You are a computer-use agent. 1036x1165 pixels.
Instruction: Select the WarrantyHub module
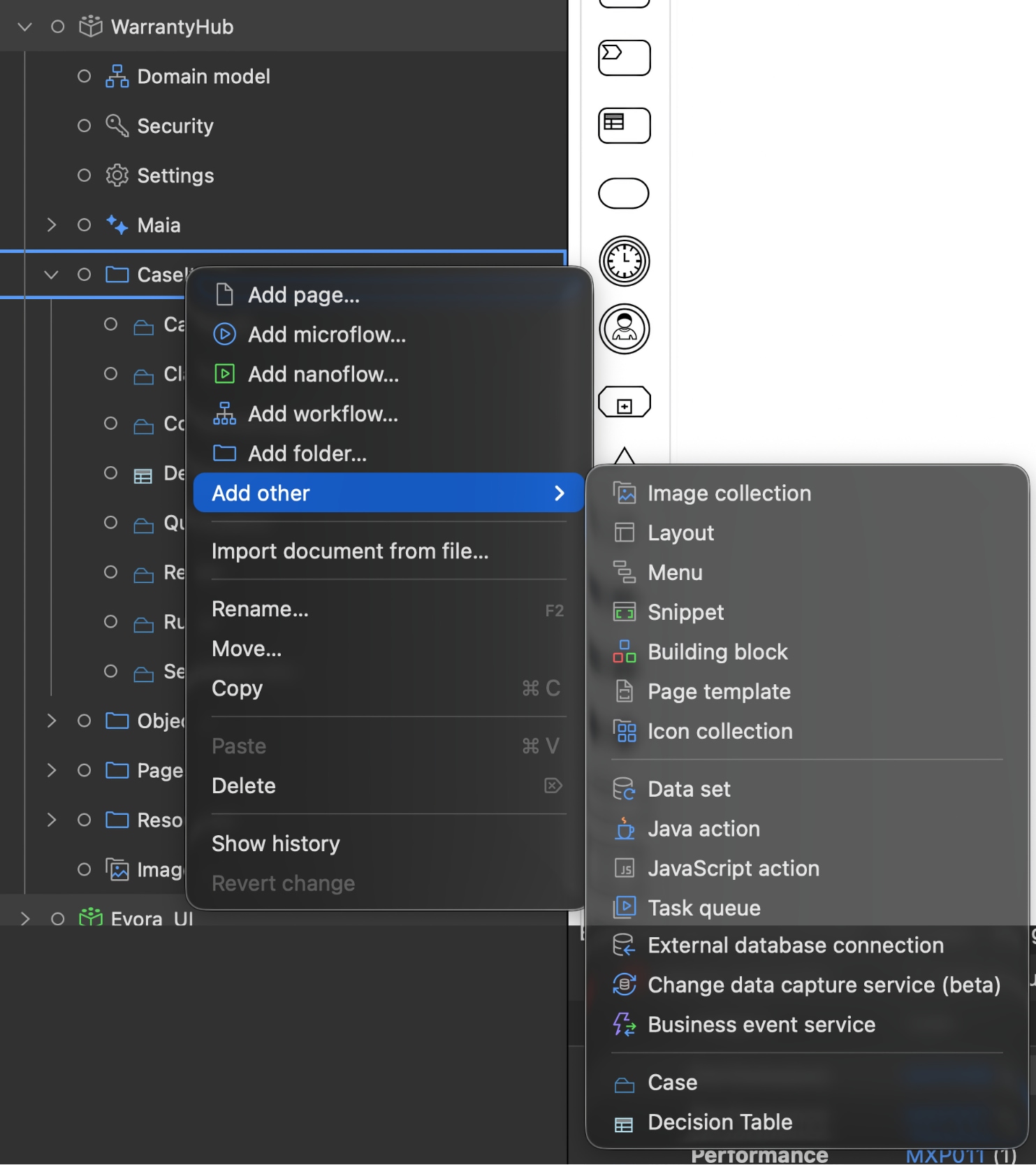pyautogui.click(x=172, y=27)
